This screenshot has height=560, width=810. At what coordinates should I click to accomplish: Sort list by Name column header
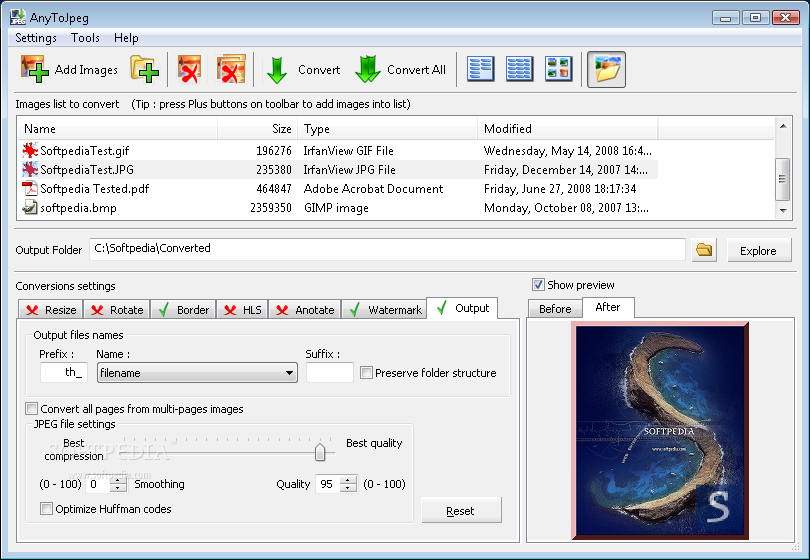[x=118, y=129]
